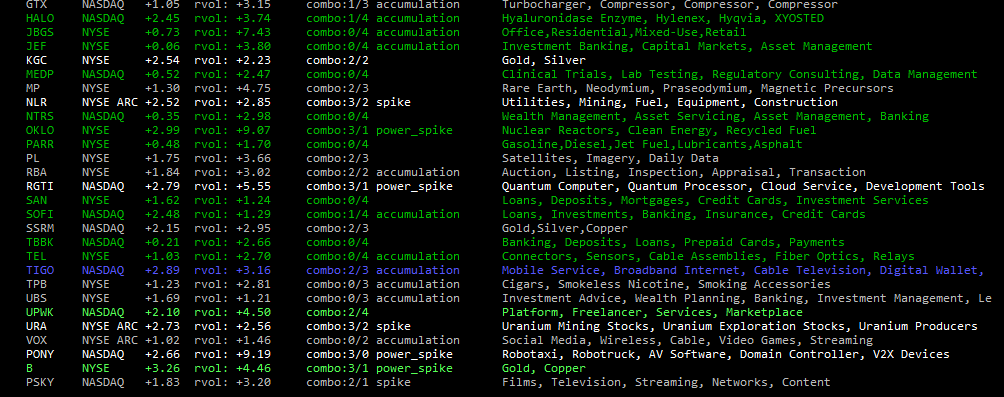
Task: Select the SOFI ticker symbol
Action: click(x=40, y=215)
